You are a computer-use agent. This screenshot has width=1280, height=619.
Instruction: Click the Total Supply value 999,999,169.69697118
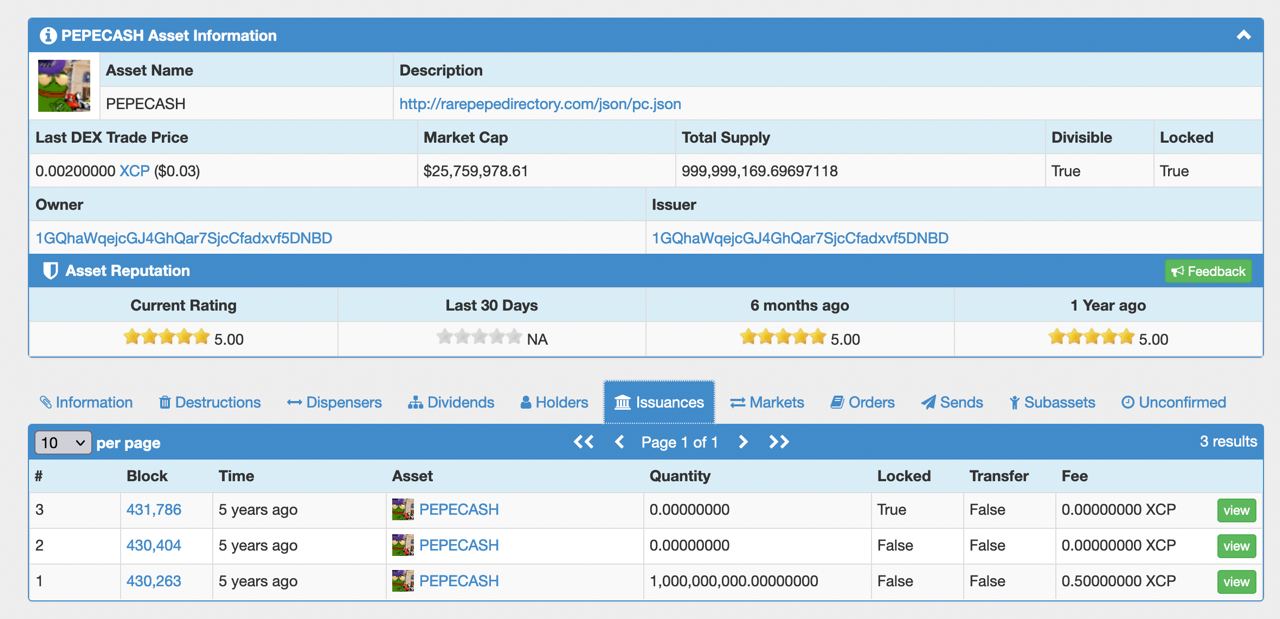tap(760, 171)
